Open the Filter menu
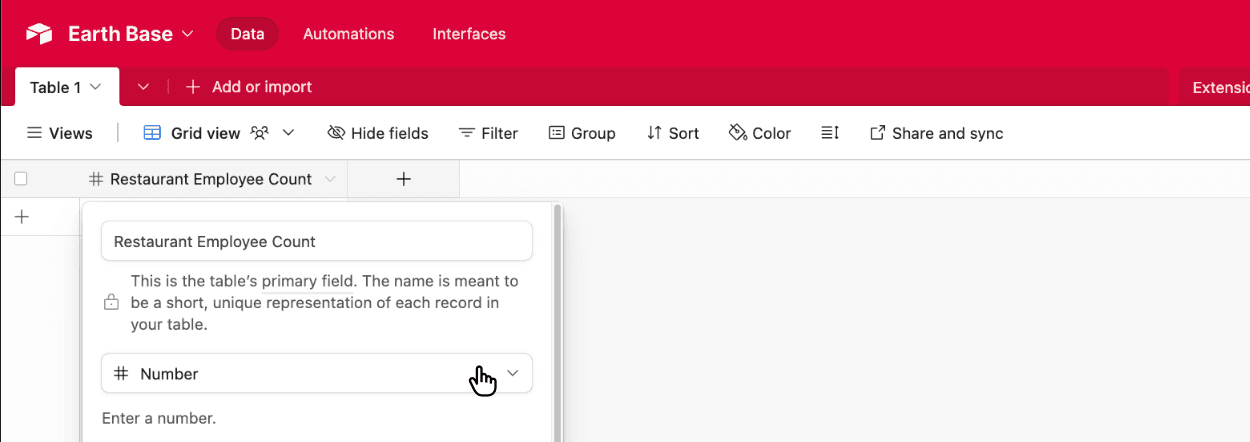 tap(488, 133)
